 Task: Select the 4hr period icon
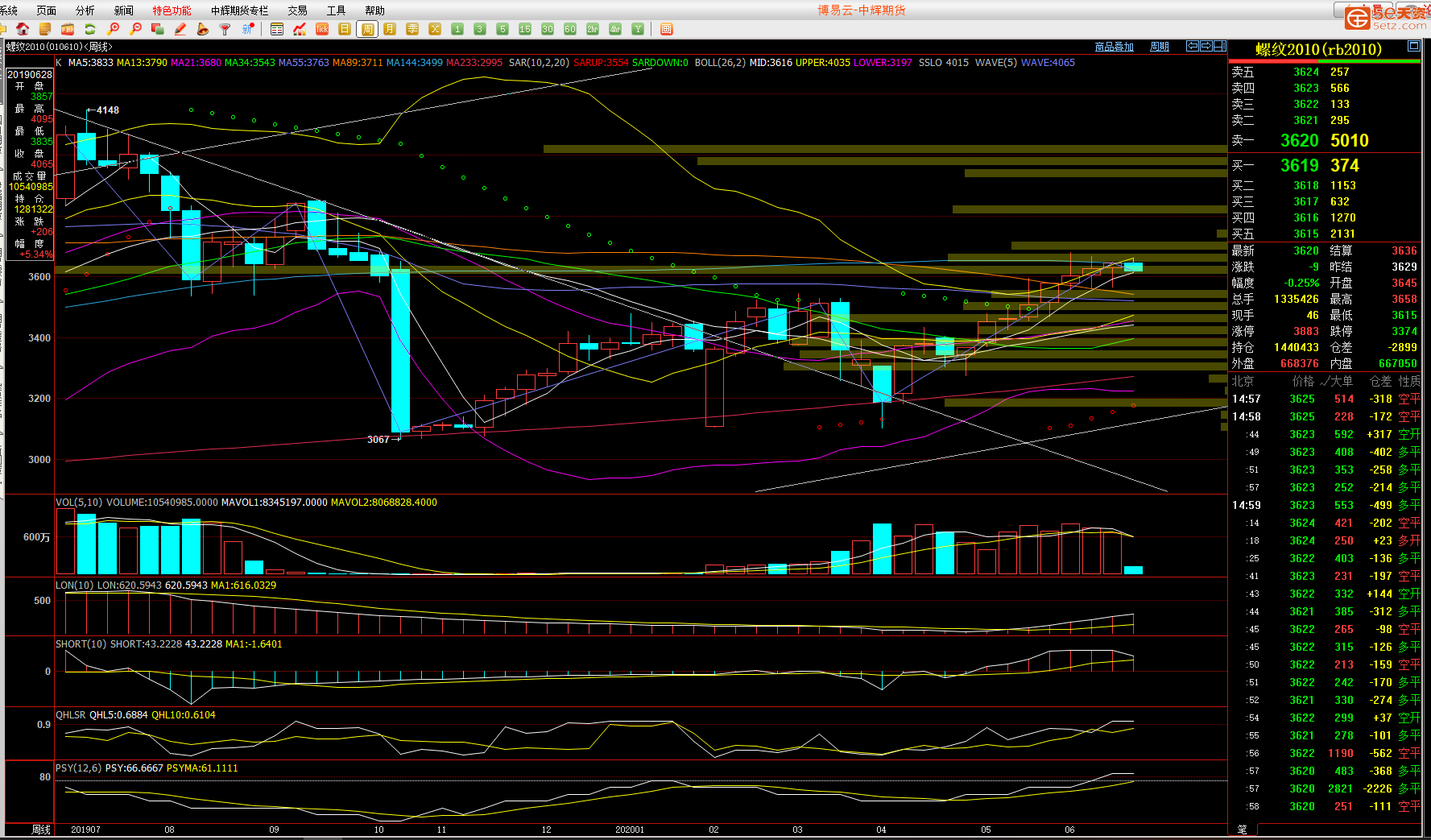[x=615, y=29]
